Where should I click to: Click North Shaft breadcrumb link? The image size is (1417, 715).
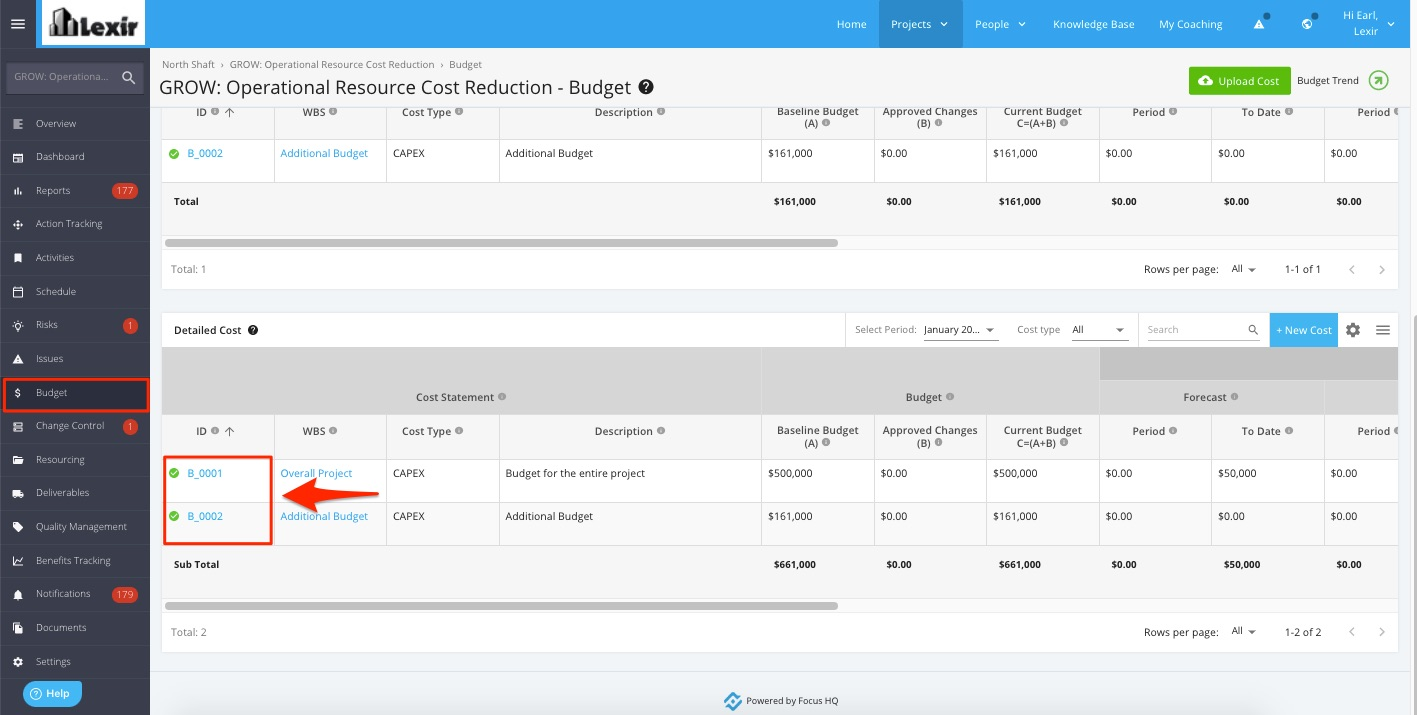pos(188,64)
